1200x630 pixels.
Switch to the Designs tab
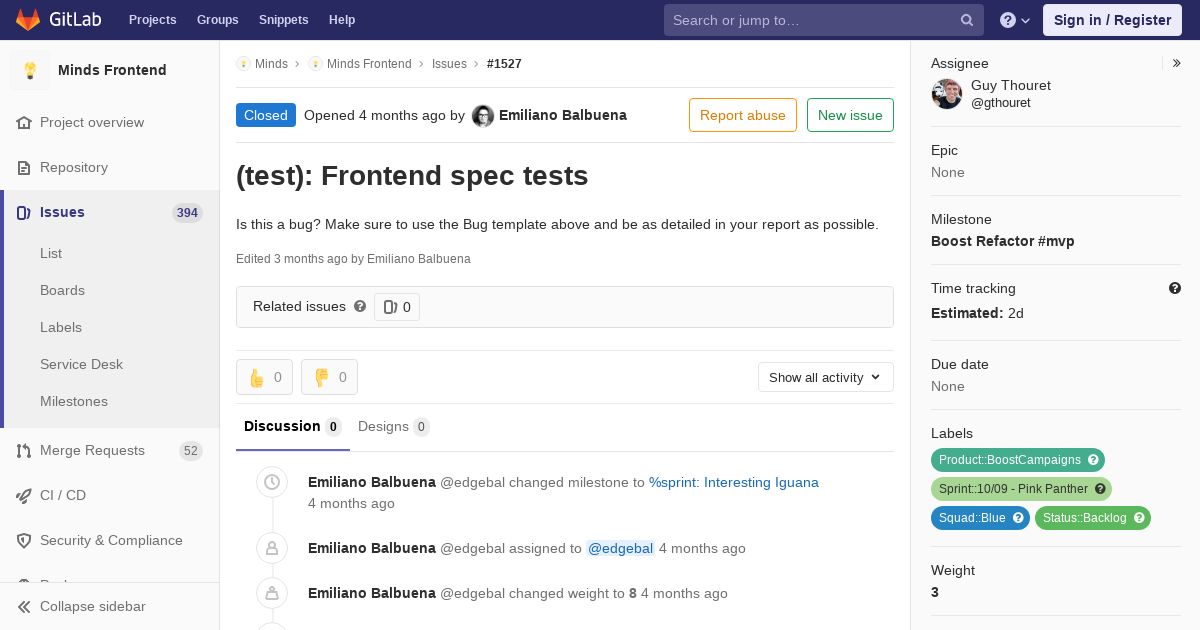click(x=392, y=426)
